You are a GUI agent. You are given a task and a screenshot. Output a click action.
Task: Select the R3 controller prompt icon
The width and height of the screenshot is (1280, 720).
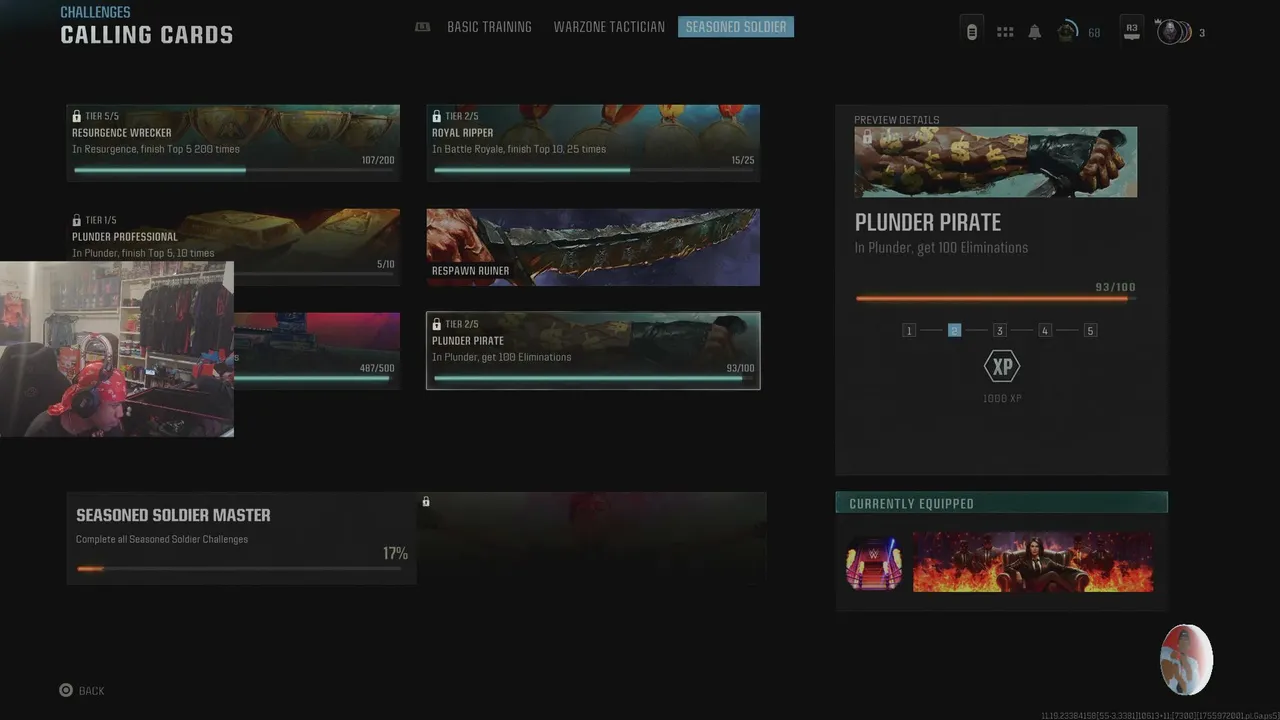click(1132, 31)
